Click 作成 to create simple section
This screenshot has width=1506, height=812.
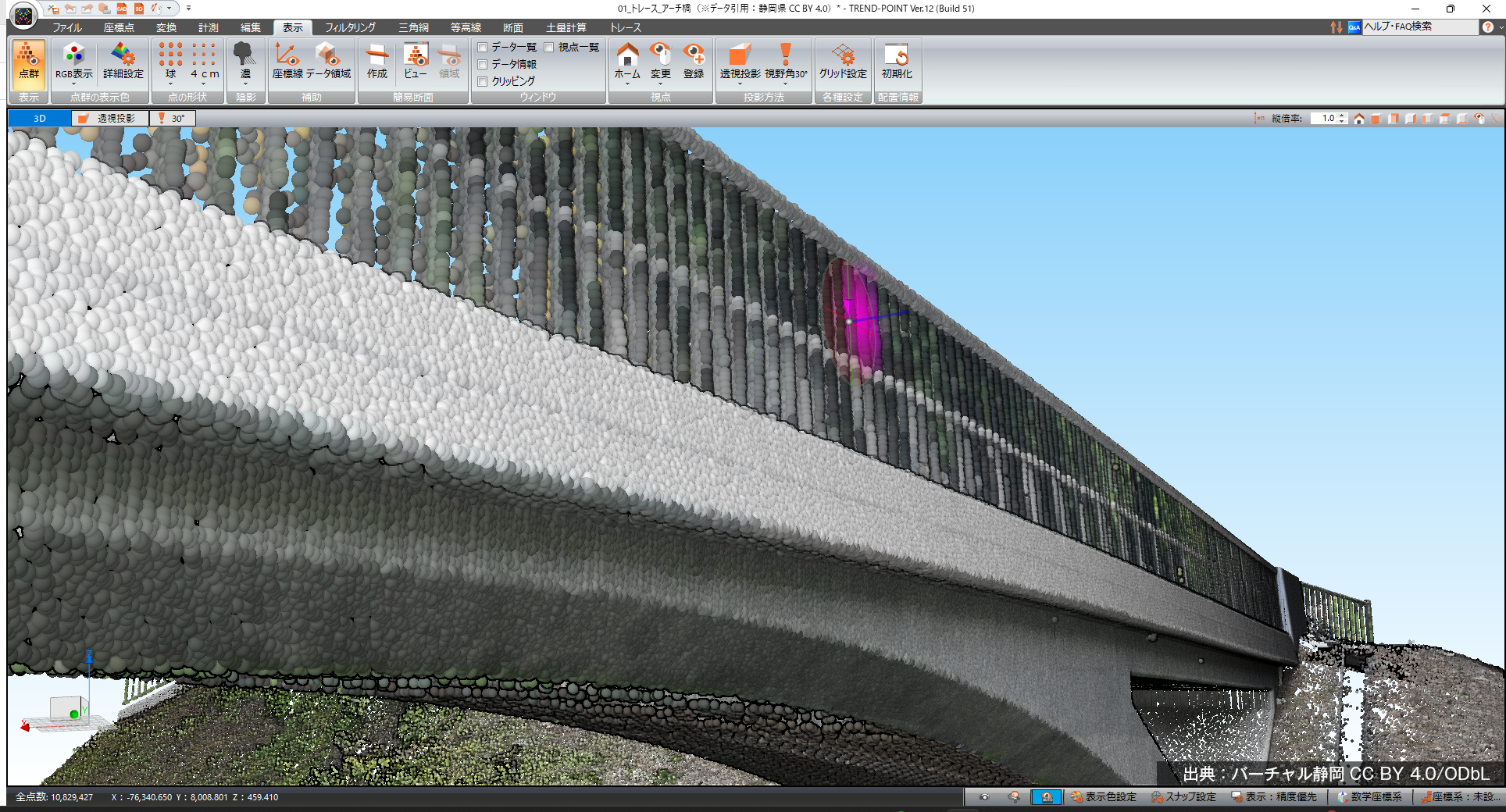(376, 62)
